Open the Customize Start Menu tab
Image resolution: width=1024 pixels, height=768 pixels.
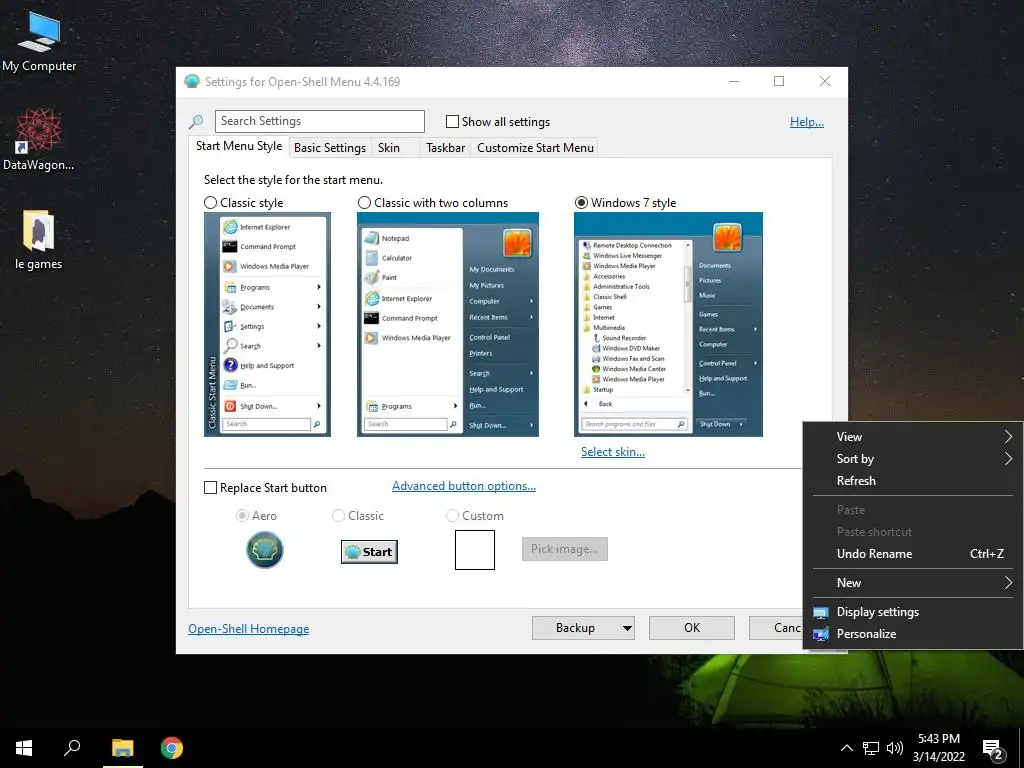coord(536,148)
